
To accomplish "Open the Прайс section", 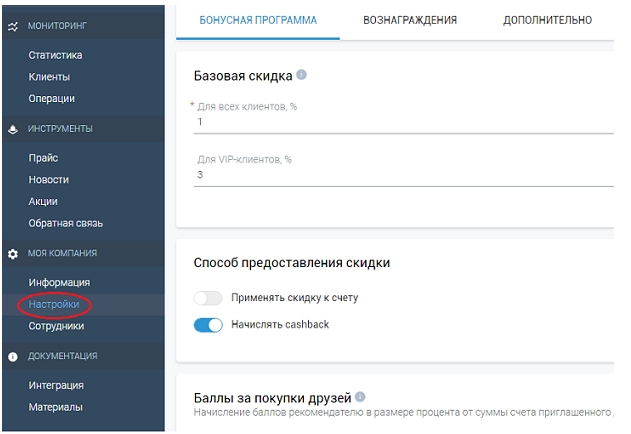I will click(x=44, y=158).
